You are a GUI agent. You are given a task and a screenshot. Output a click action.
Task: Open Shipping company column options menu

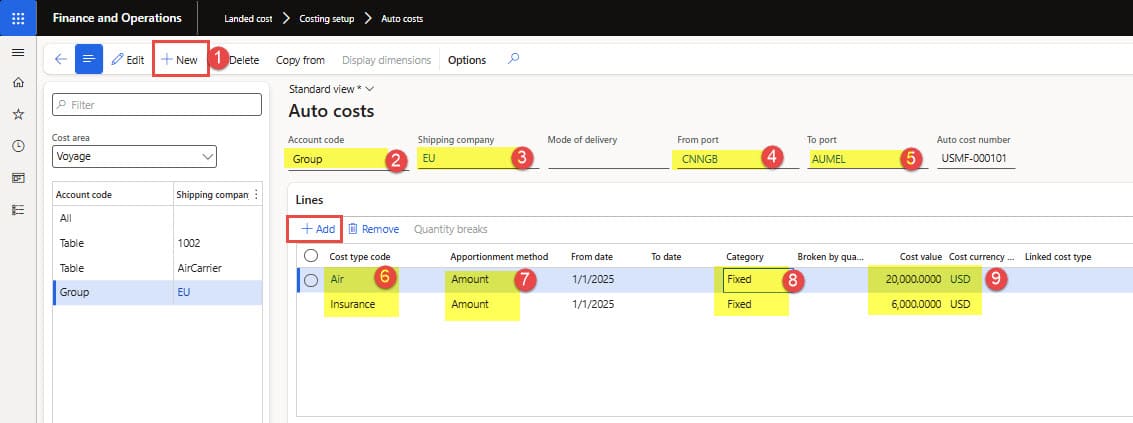point(257,194)
